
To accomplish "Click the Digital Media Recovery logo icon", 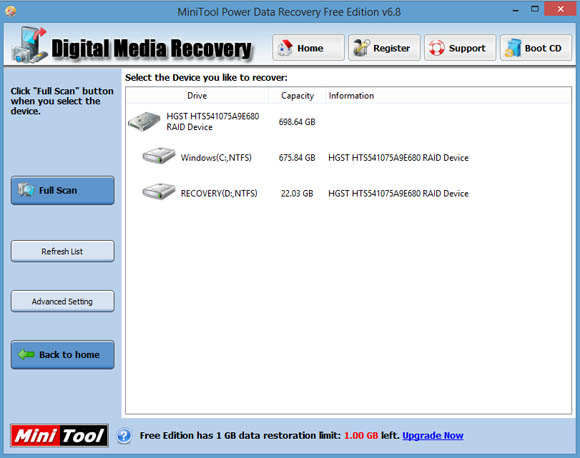I will (x=29, y=45).
